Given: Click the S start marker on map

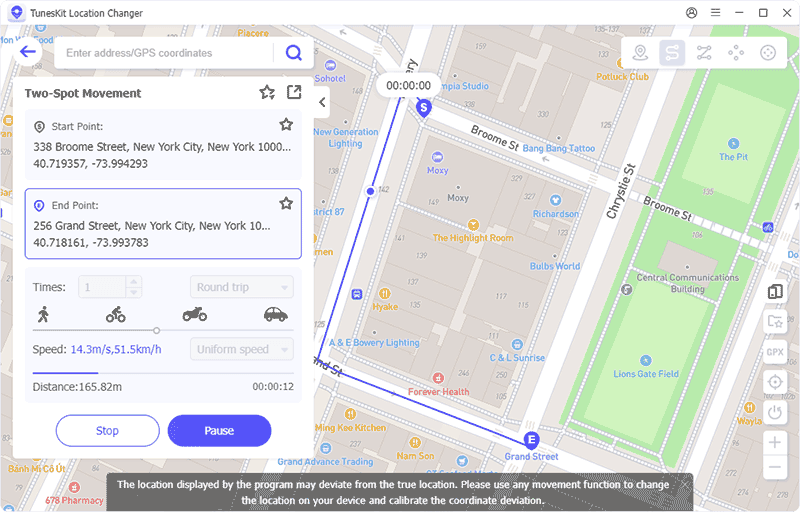Looking at the screenshot, I should coord(423,108).
